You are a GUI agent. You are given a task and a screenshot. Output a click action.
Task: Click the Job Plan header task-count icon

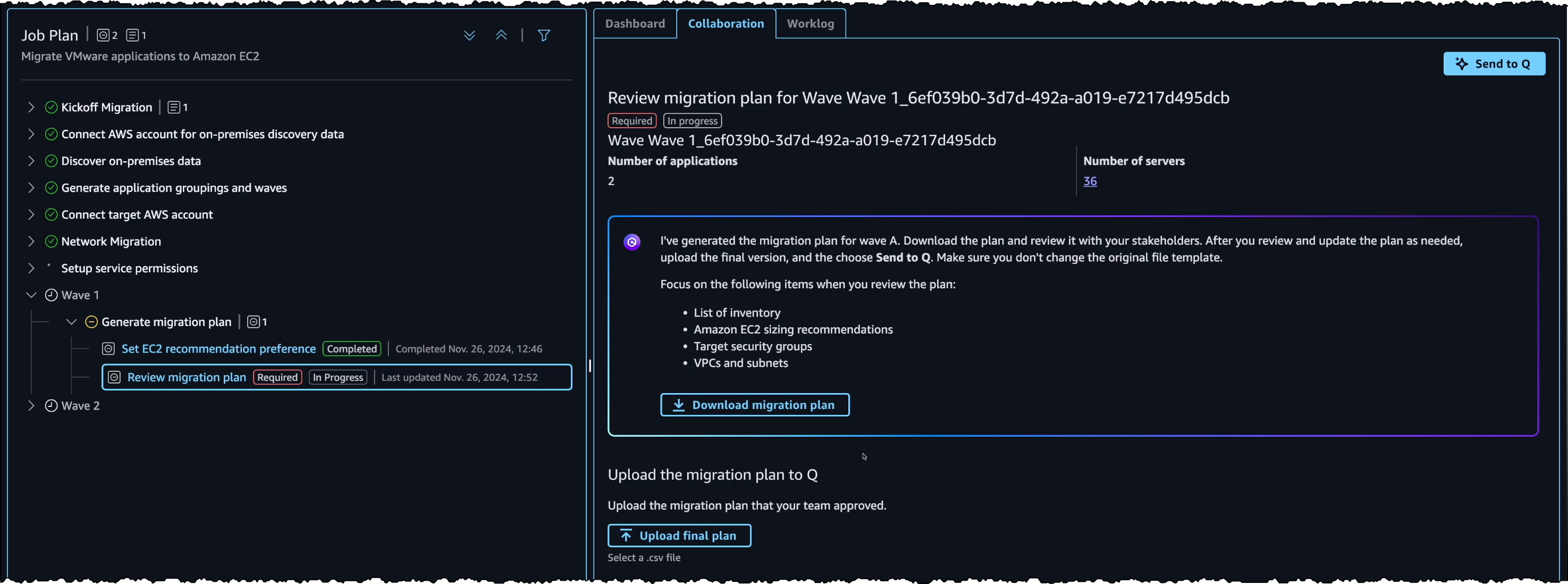click(104, 35)
